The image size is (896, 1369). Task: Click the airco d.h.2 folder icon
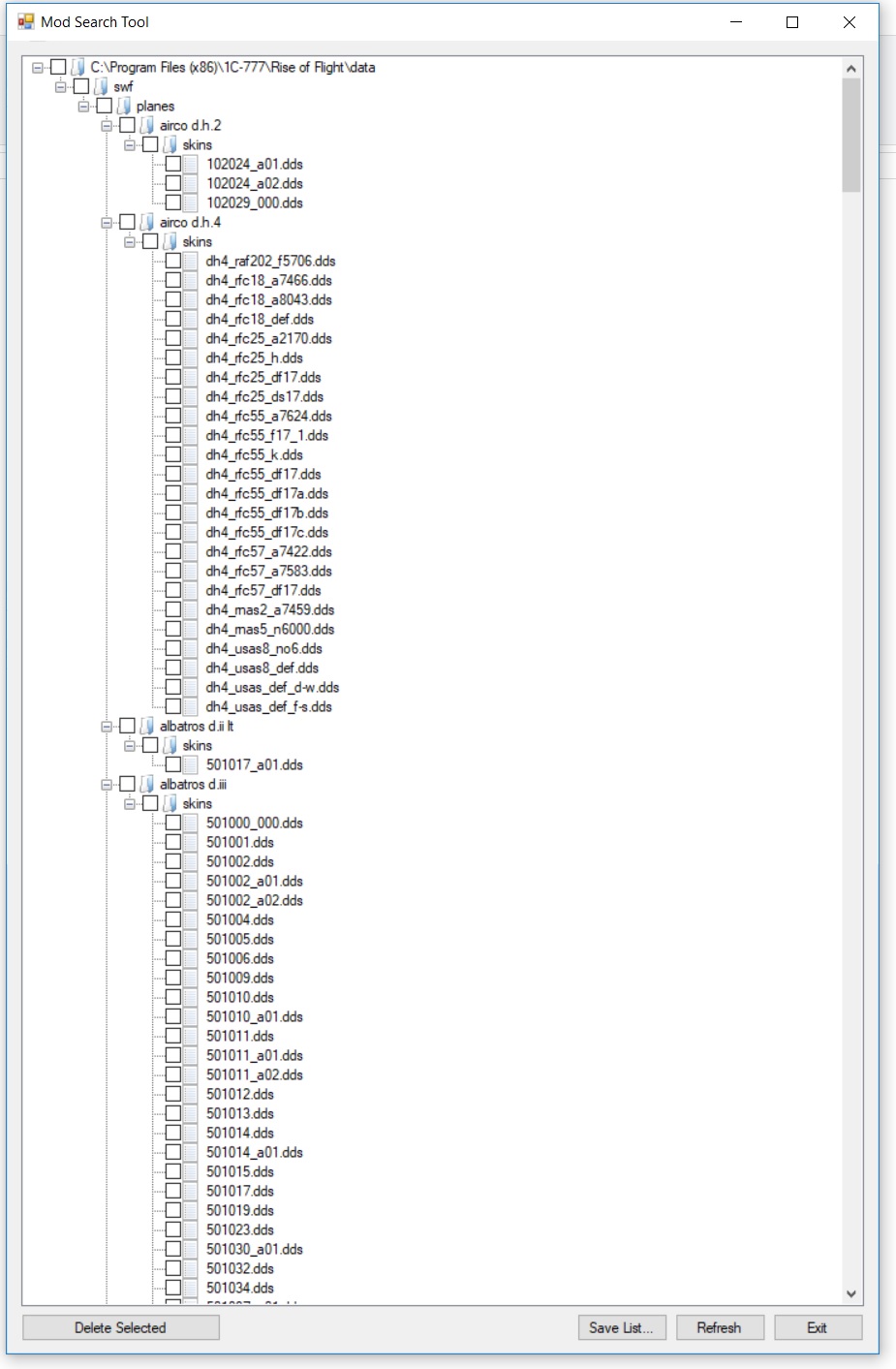pyautogui.click(x=147, y=125)
